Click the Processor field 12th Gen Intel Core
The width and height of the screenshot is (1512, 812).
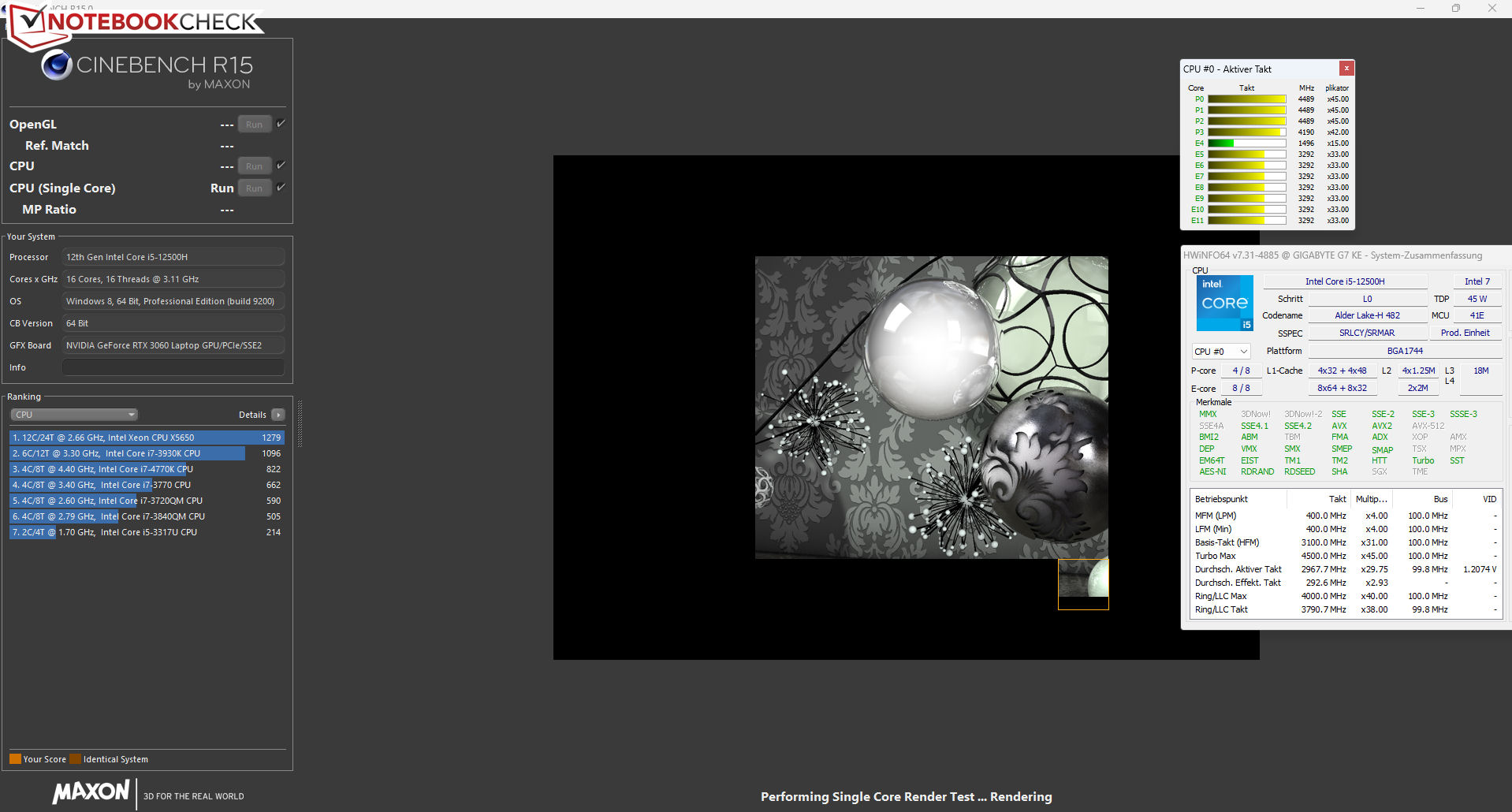click(173, 257)
